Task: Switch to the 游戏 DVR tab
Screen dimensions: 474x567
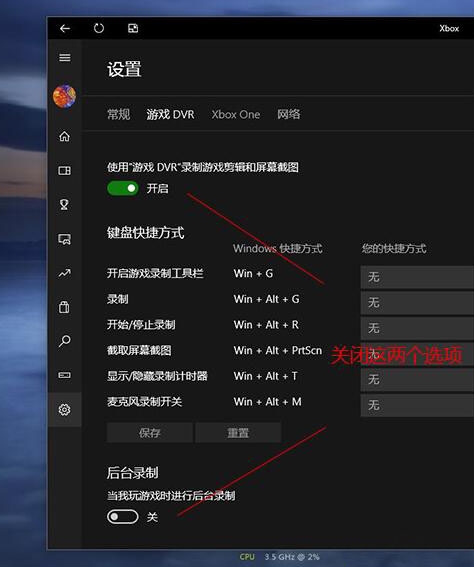Action: (x=170, y=114)
